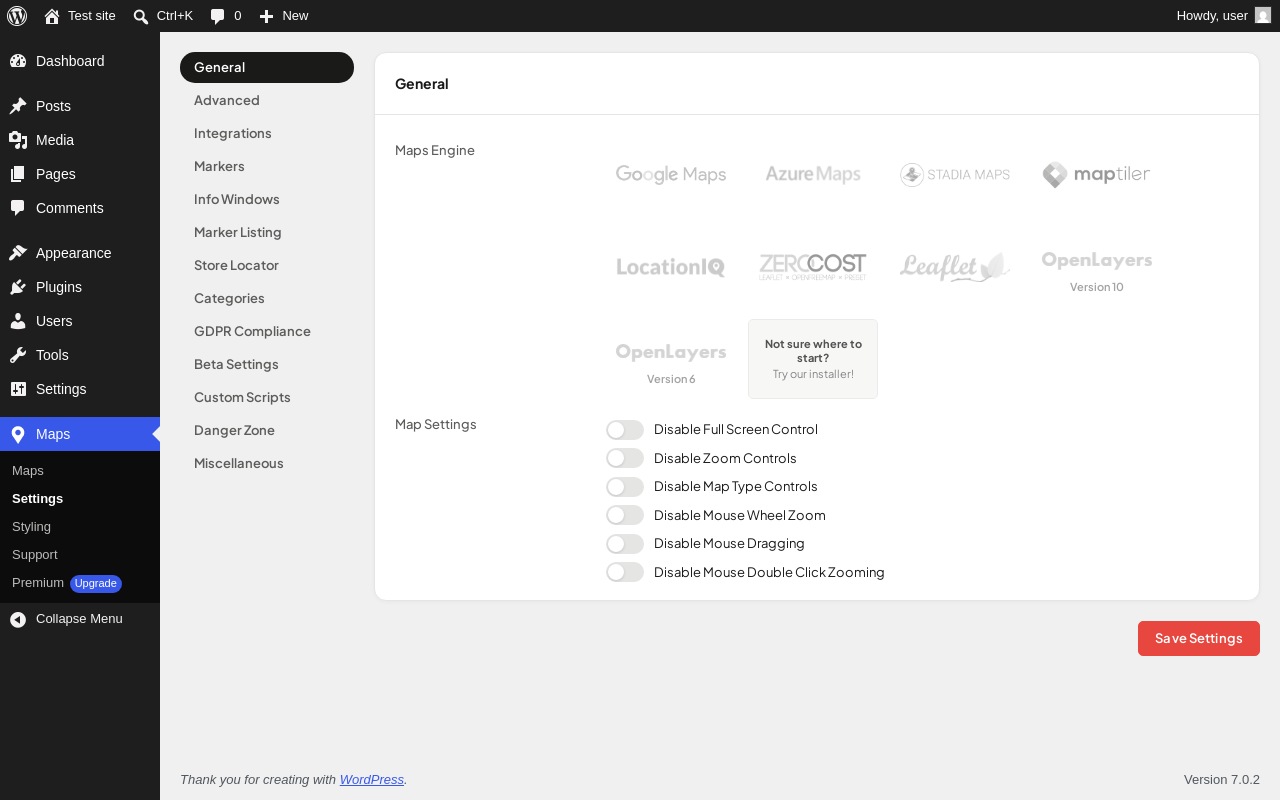The image size is (1280, 800).
Task: Select the Azure Maps engine logo
Action: coord(813,175)
